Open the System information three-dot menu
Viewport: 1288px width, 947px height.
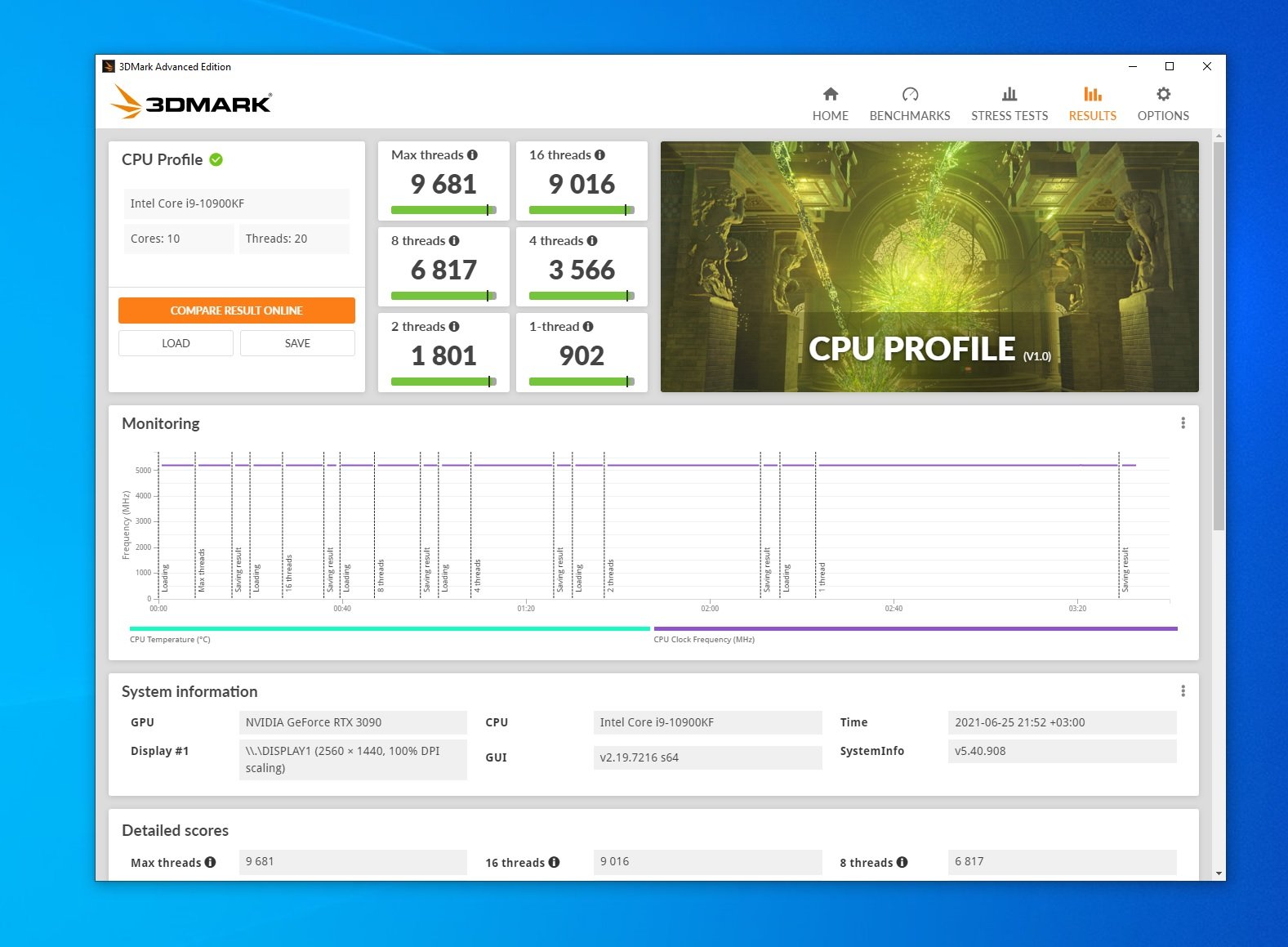(x=1183, y=691)
